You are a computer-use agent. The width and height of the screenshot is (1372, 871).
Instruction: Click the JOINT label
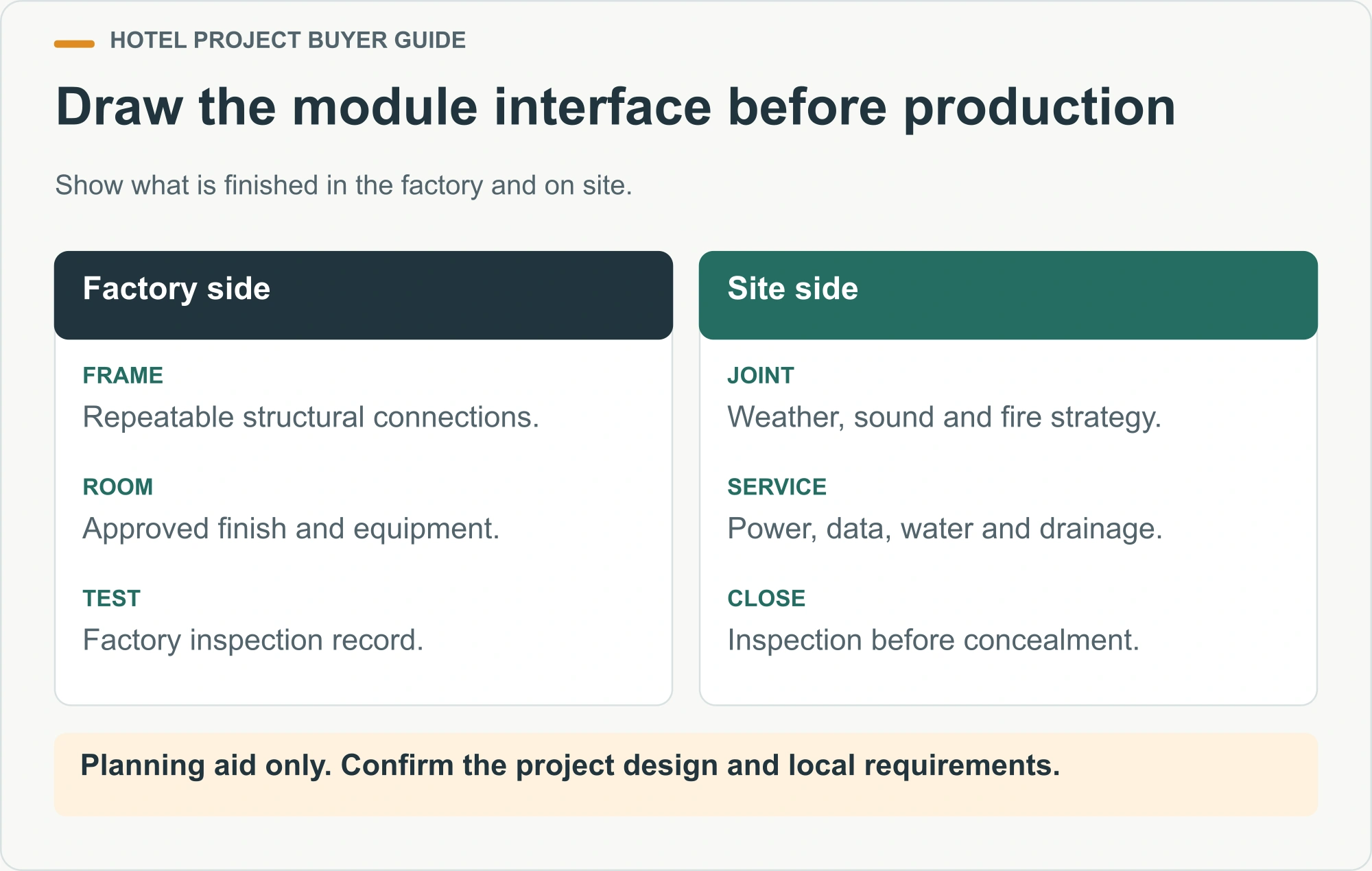coord(761,375)
